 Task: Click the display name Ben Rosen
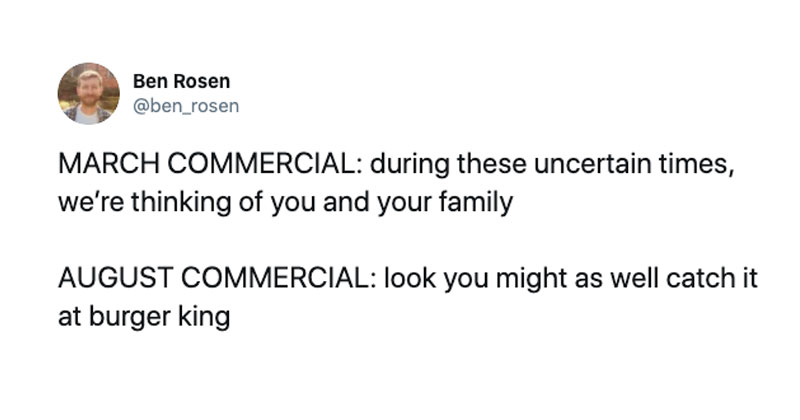tap(182, 81)
